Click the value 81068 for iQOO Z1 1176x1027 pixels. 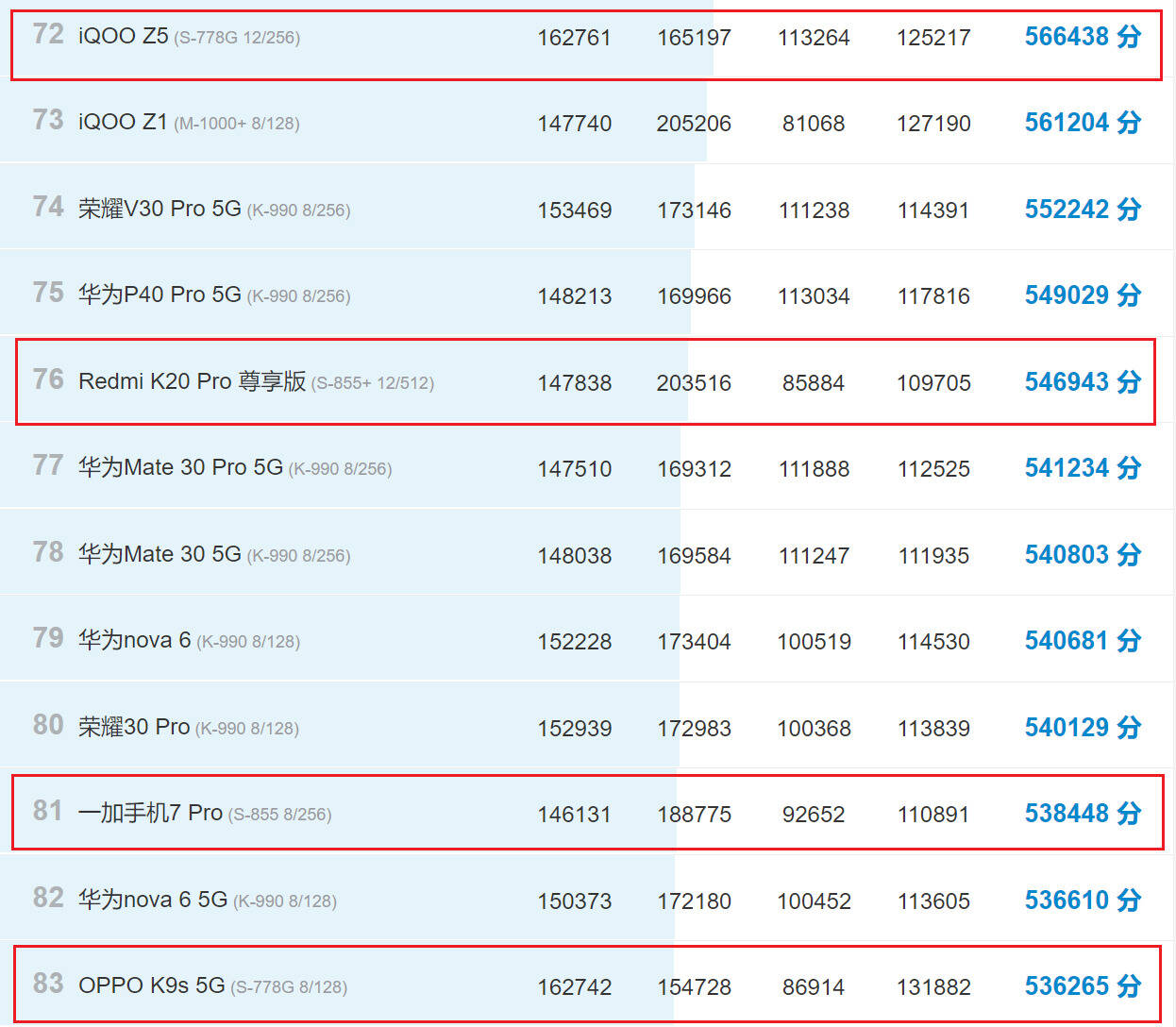pos(814,124)
